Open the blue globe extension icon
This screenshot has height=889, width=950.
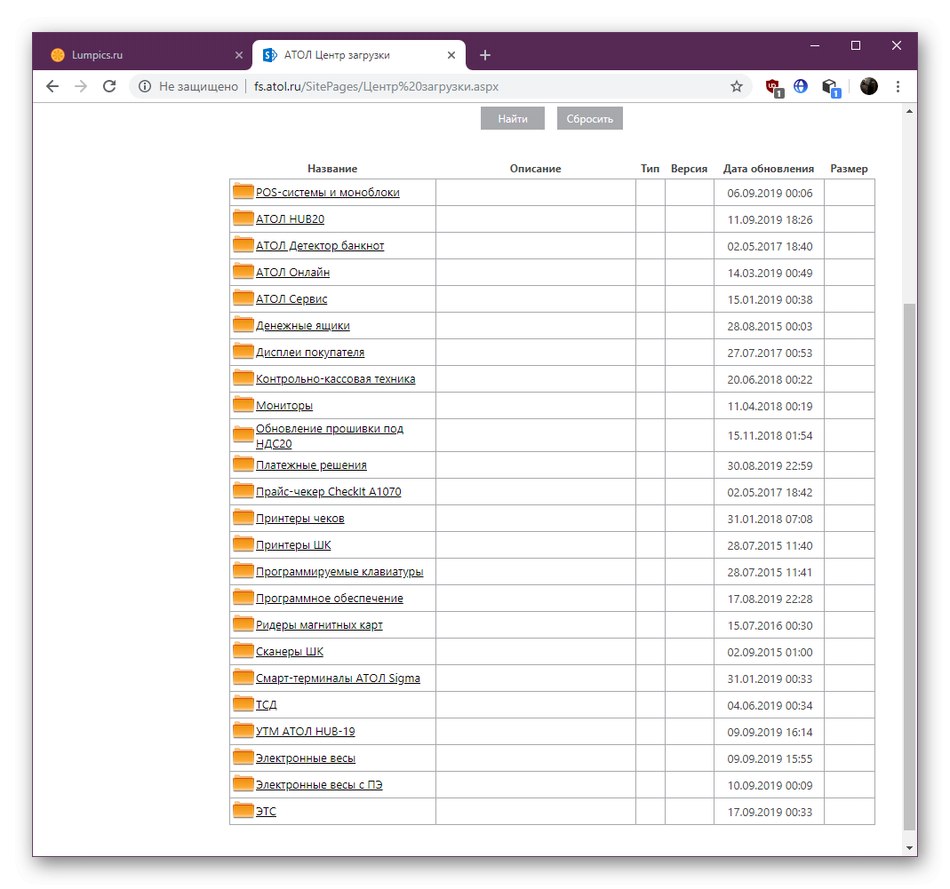pyautogui.click(x=800, y=86)
